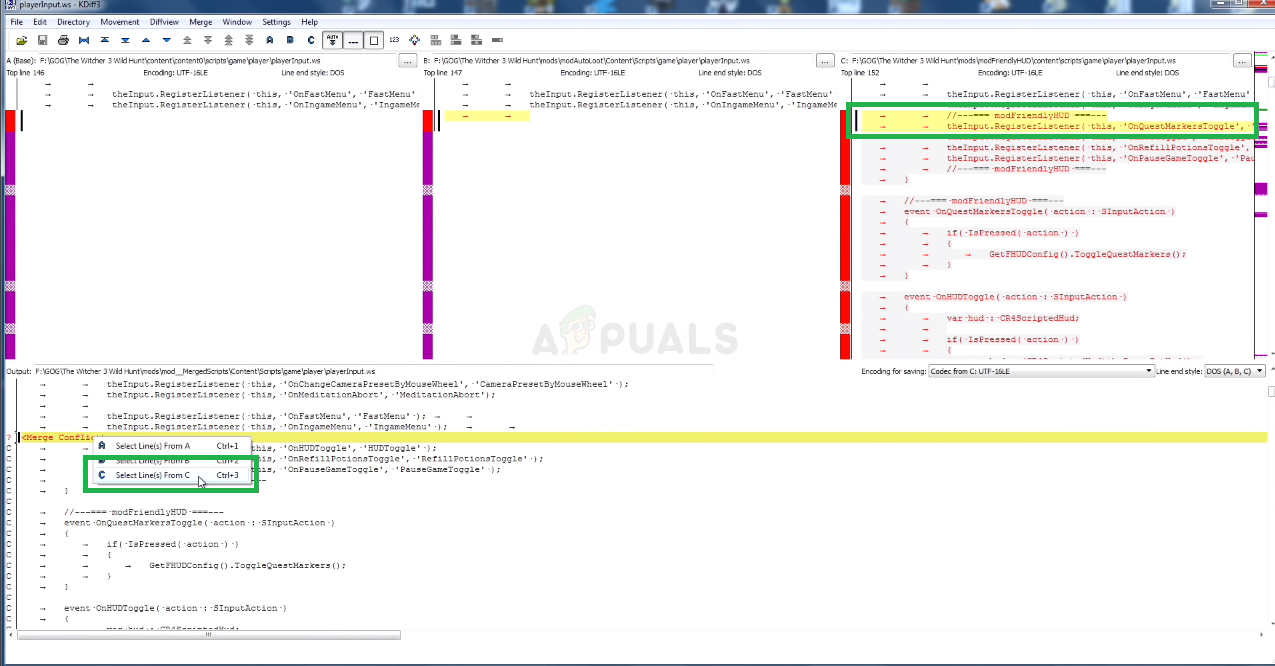Open the Diffview menu

[x=164, y=21]
